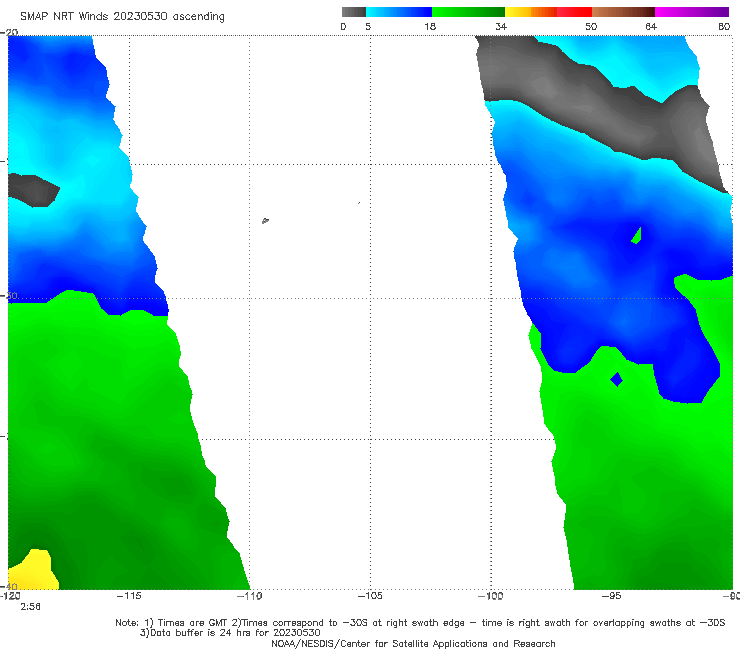
Task: Click the "-110" longitude axis label
Action: click(x=249, y=596)
